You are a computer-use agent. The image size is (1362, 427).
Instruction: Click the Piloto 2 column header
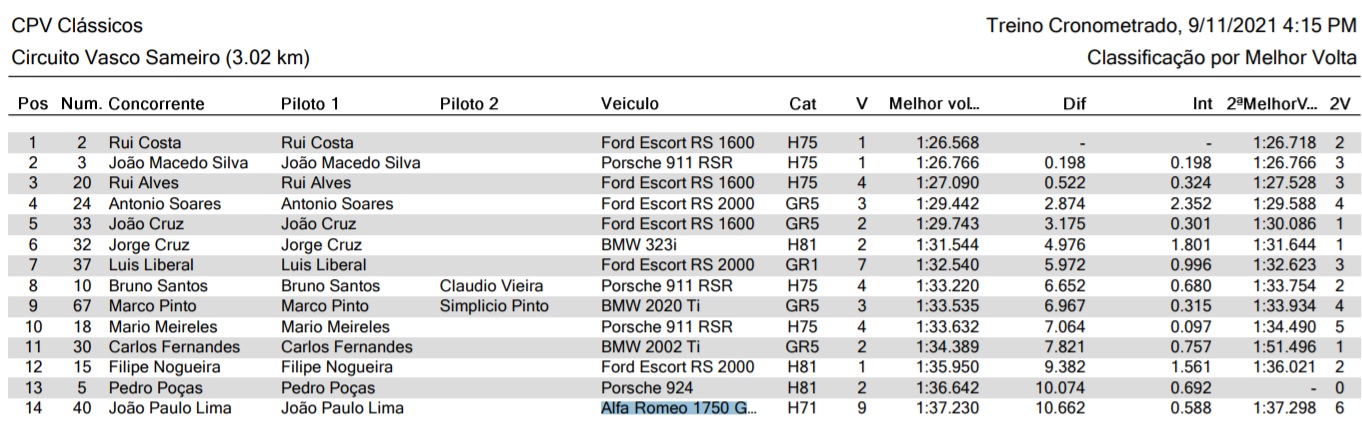[x=468, y=104]
